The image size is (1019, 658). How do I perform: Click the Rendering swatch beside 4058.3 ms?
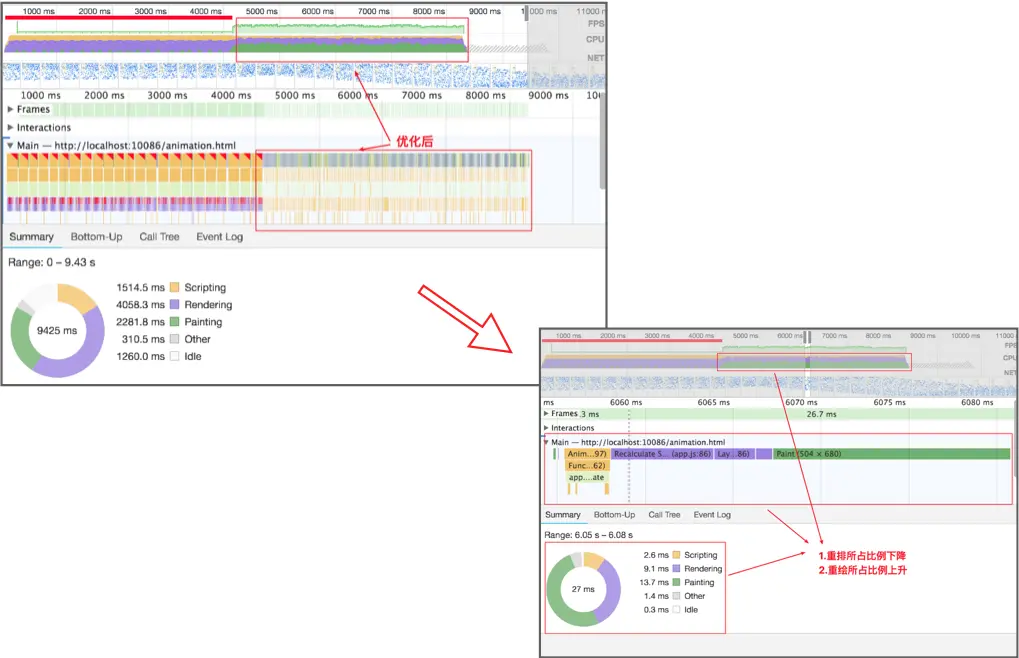pos(174,305)
